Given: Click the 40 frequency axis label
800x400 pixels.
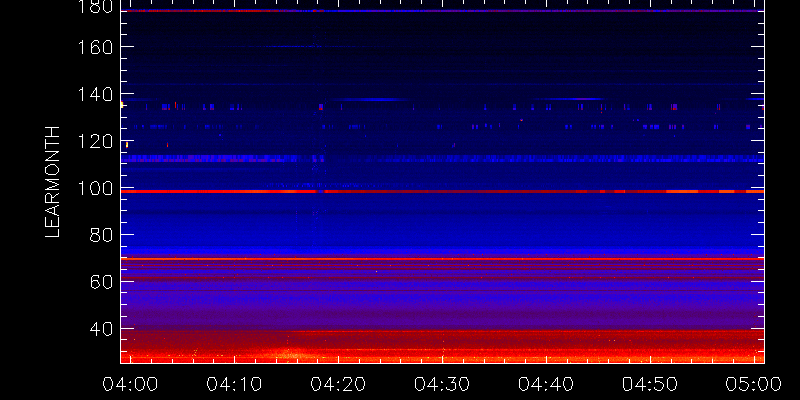Looking at the screenshot, I should 101,329.
